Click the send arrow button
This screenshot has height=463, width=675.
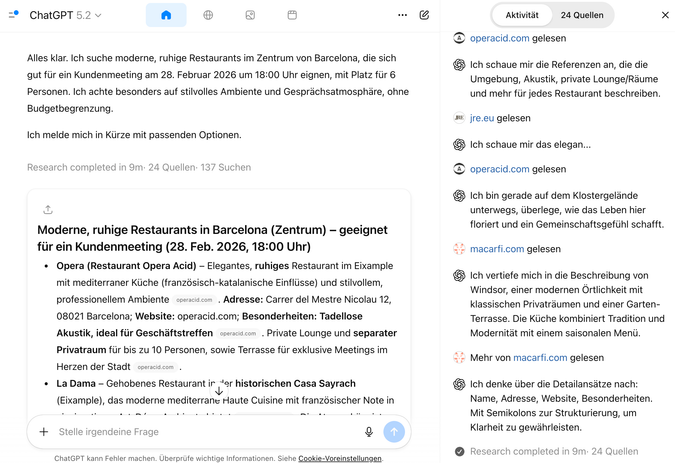pos(394,432)
